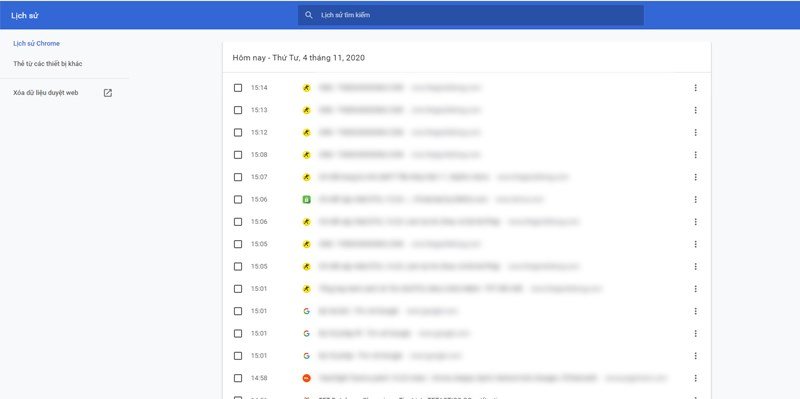Click the favicon of the 15:13 entry
Screen dimensions: 800x399
(306, 110)
